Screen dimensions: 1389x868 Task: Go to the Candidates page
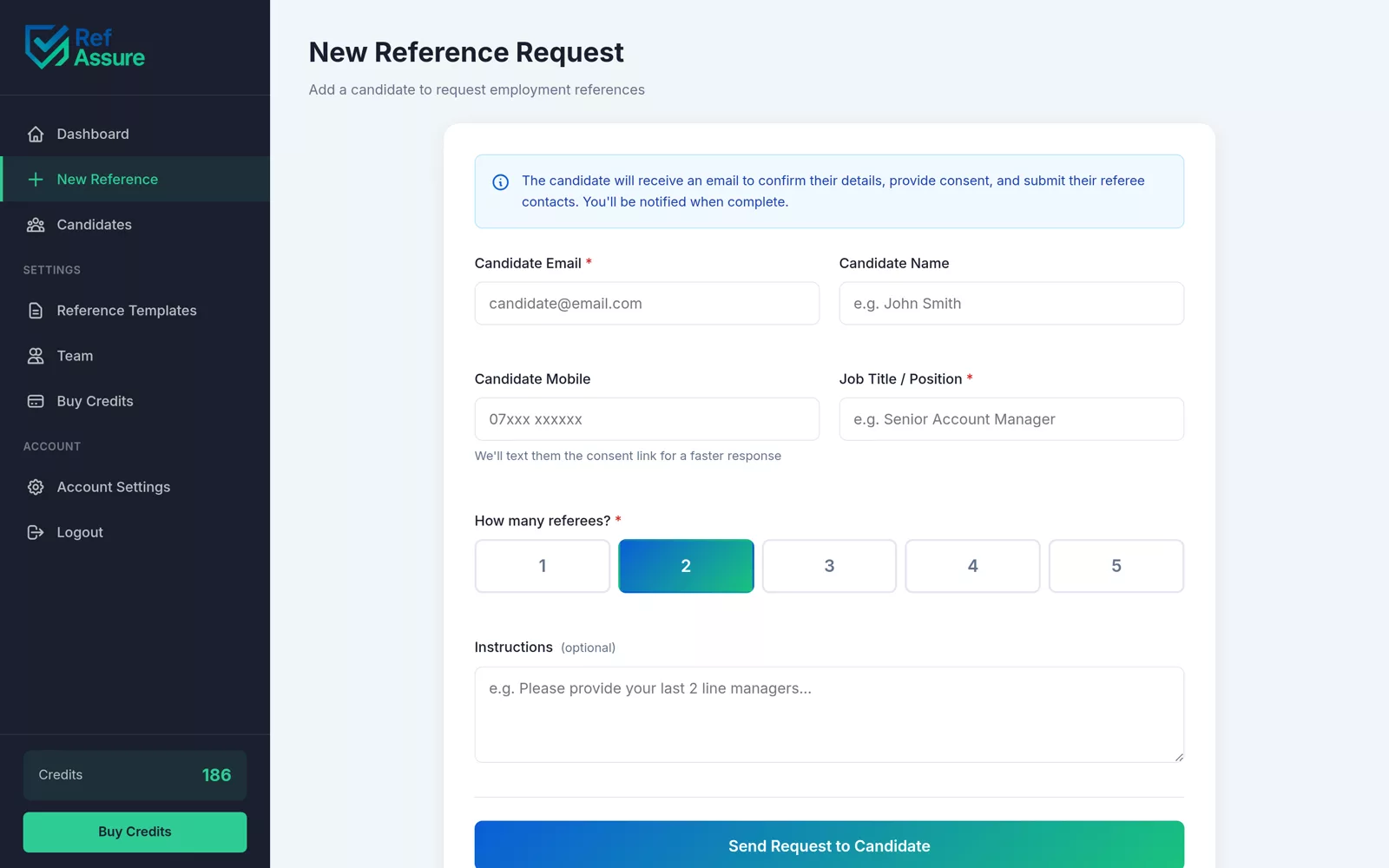tap(135, 225)
